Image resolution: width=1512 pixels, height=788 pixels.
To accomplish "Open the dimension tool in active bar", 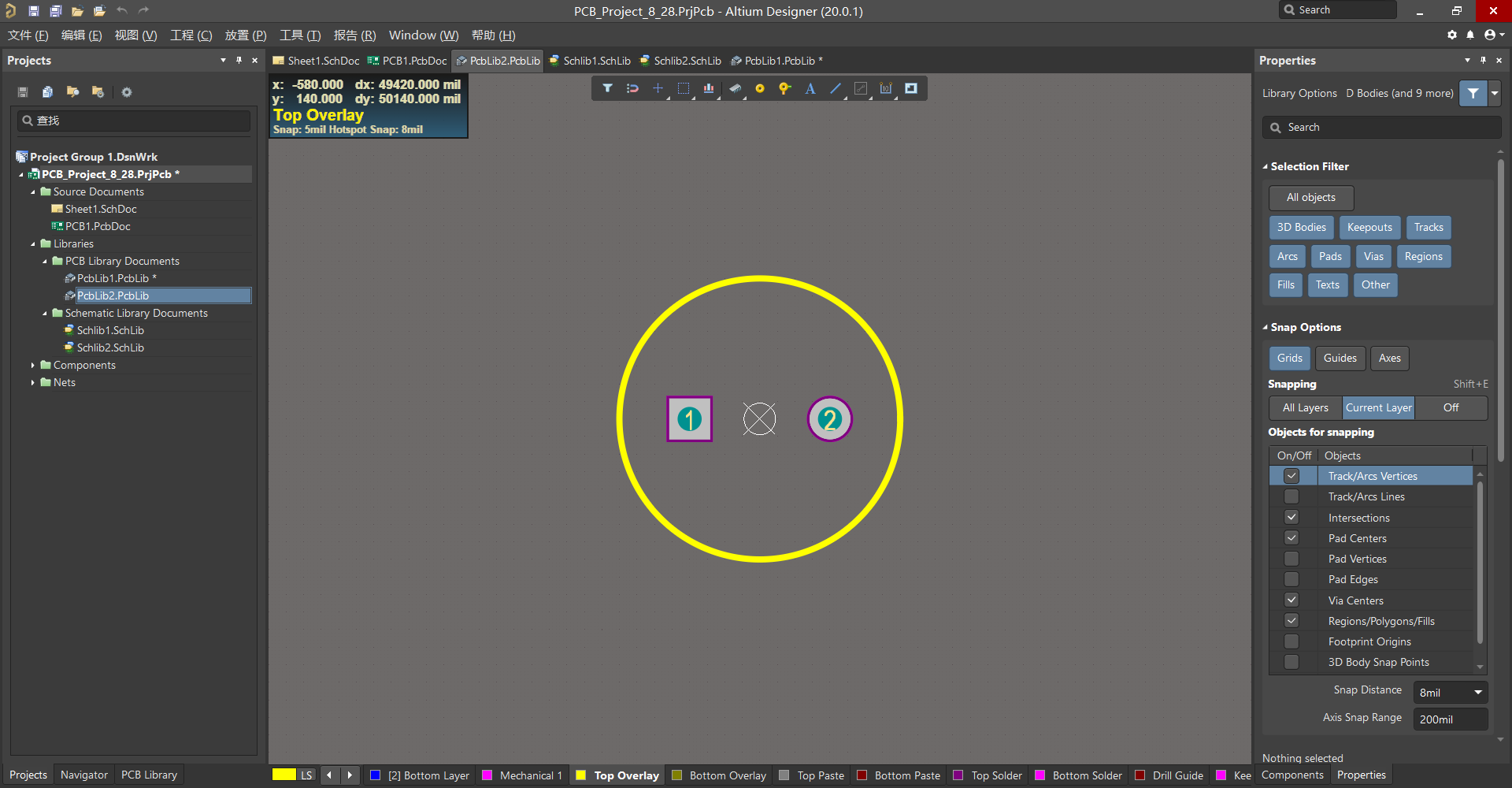I will point(886,88).
